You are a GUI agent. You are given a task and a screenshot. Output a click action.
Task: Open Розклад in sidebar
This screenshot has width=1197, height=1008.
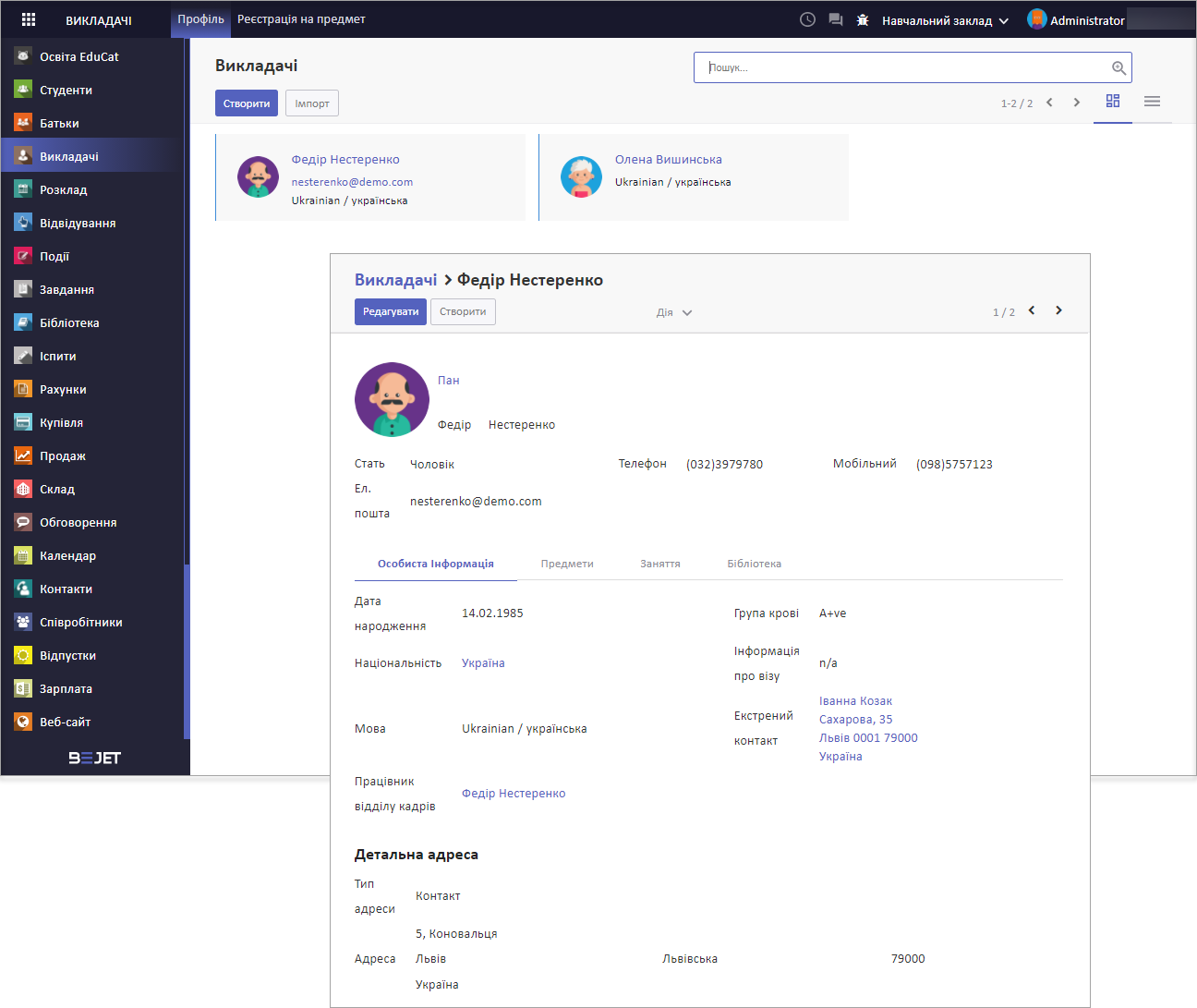pyautogui.click(x=92, y=189)
